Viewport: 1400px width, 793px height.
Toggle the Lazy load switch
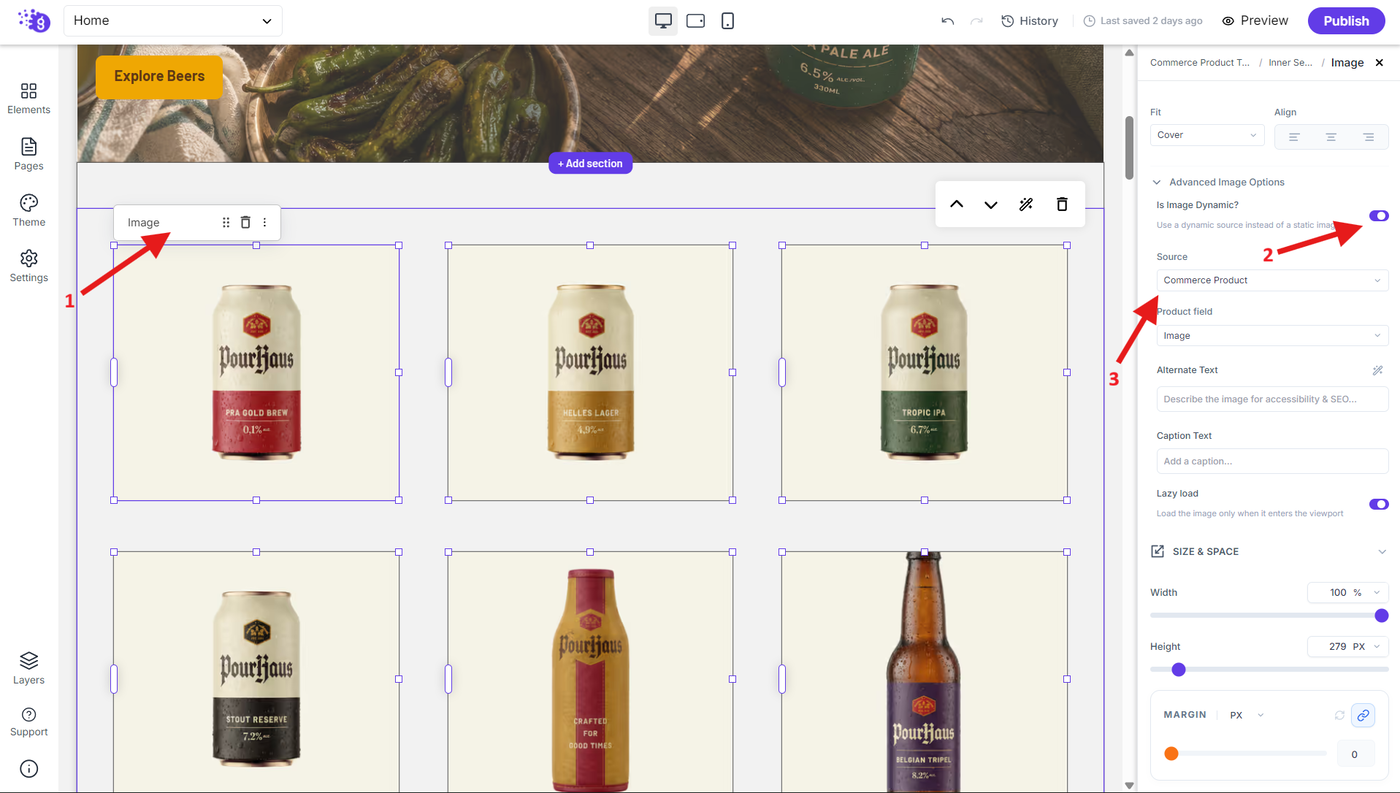coord(1379,504)
